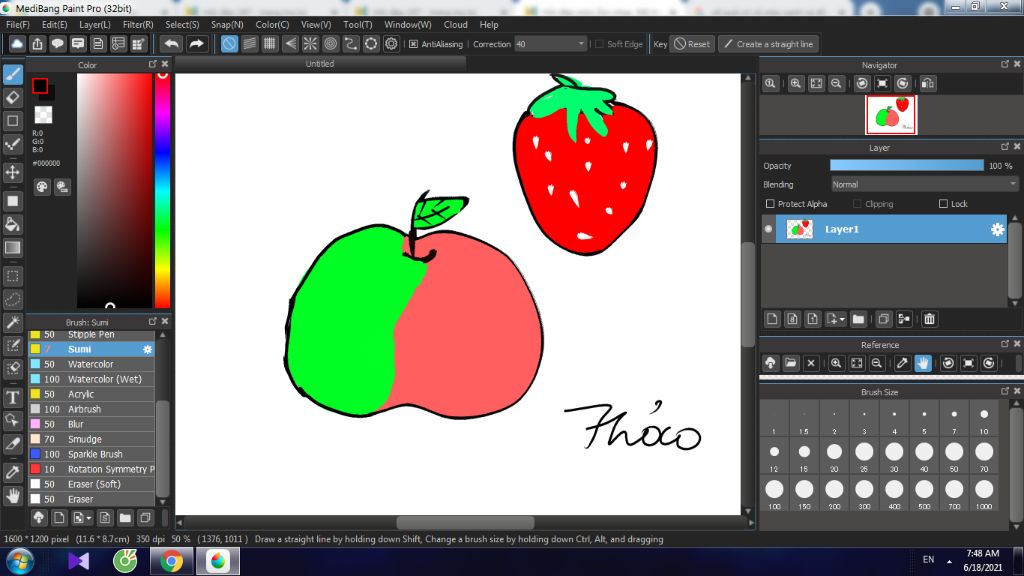Turn snap off in toolbar

click(229, 44)
